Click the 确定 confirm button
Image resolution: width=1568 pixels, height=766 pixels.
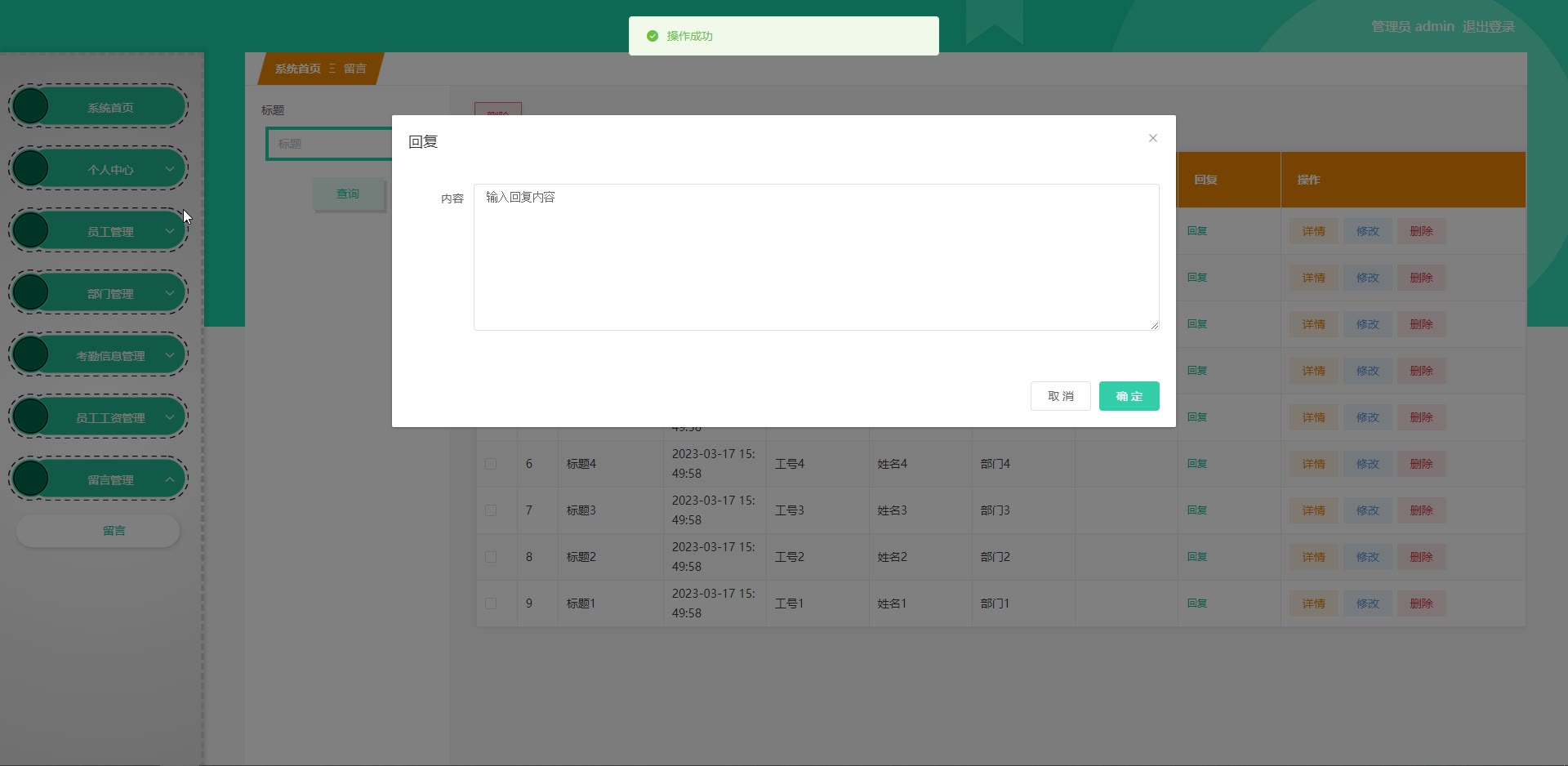tap(1129, 396)
